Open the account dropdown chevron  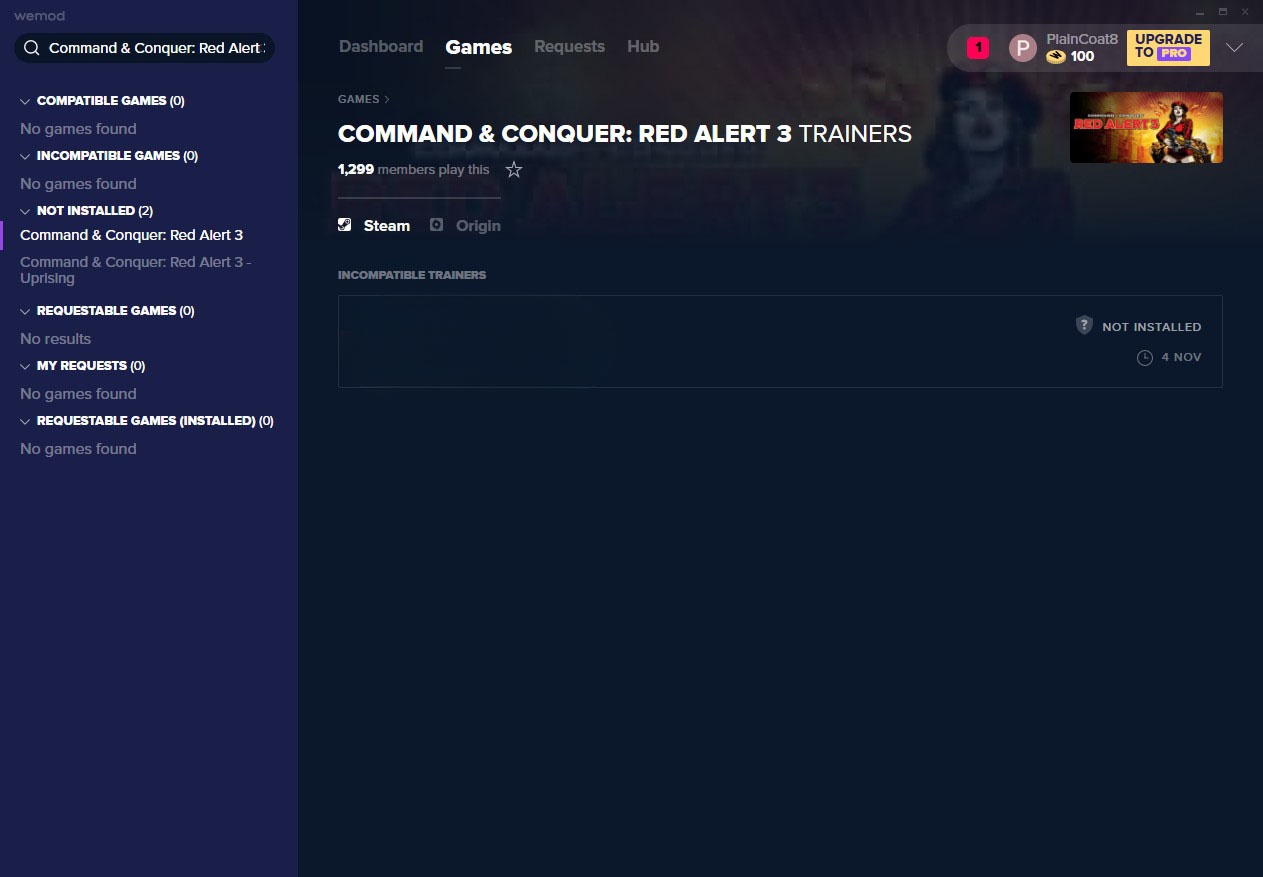(1235, 48)
